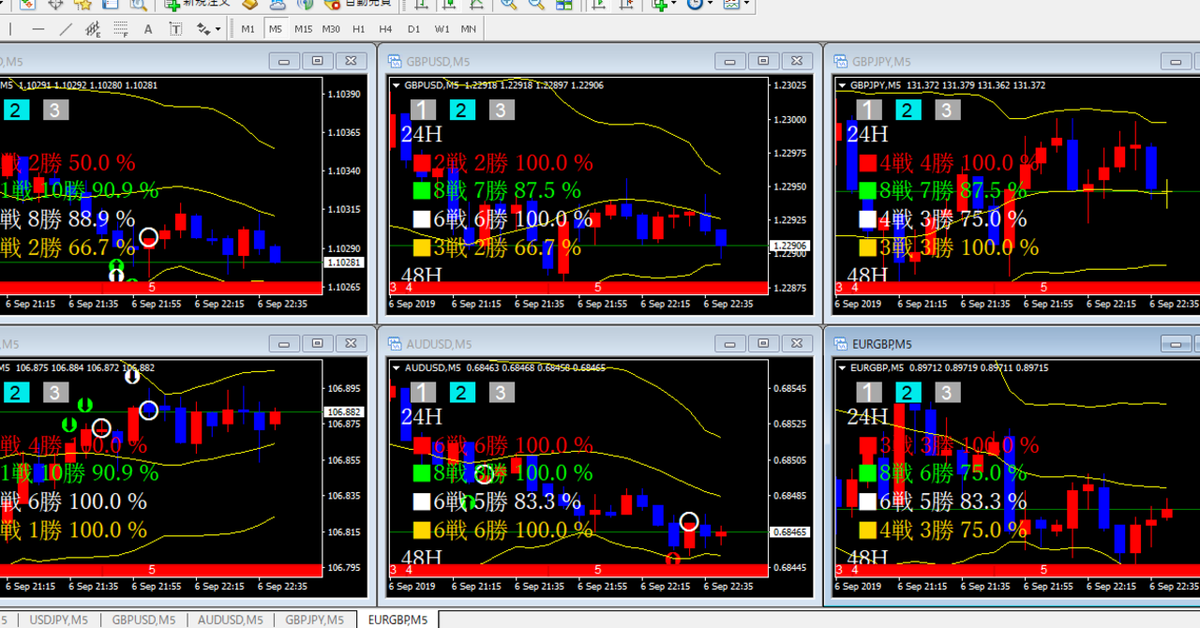Expand the triangle beside GBPJPY,M5 chart label

click(x=843, y=86)
